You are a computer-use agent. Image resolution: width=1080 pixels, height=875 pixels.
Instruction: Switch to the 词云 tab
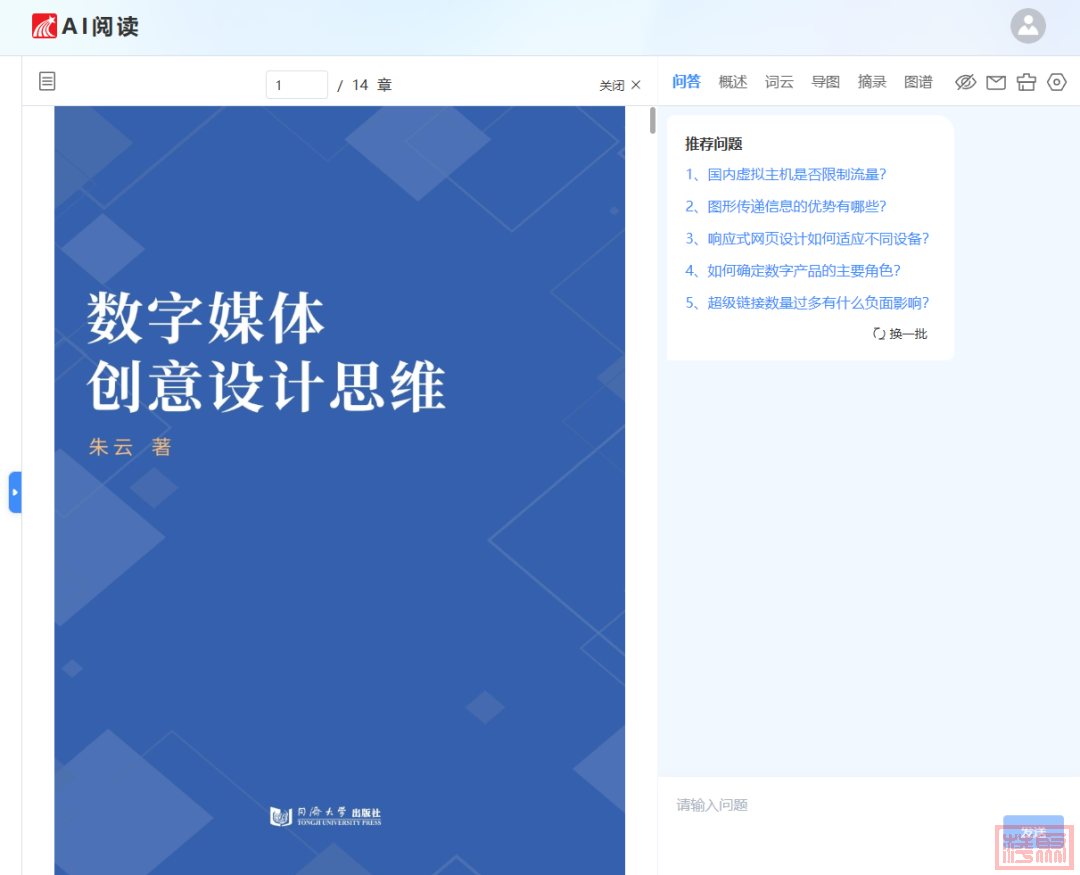[779, 82]
